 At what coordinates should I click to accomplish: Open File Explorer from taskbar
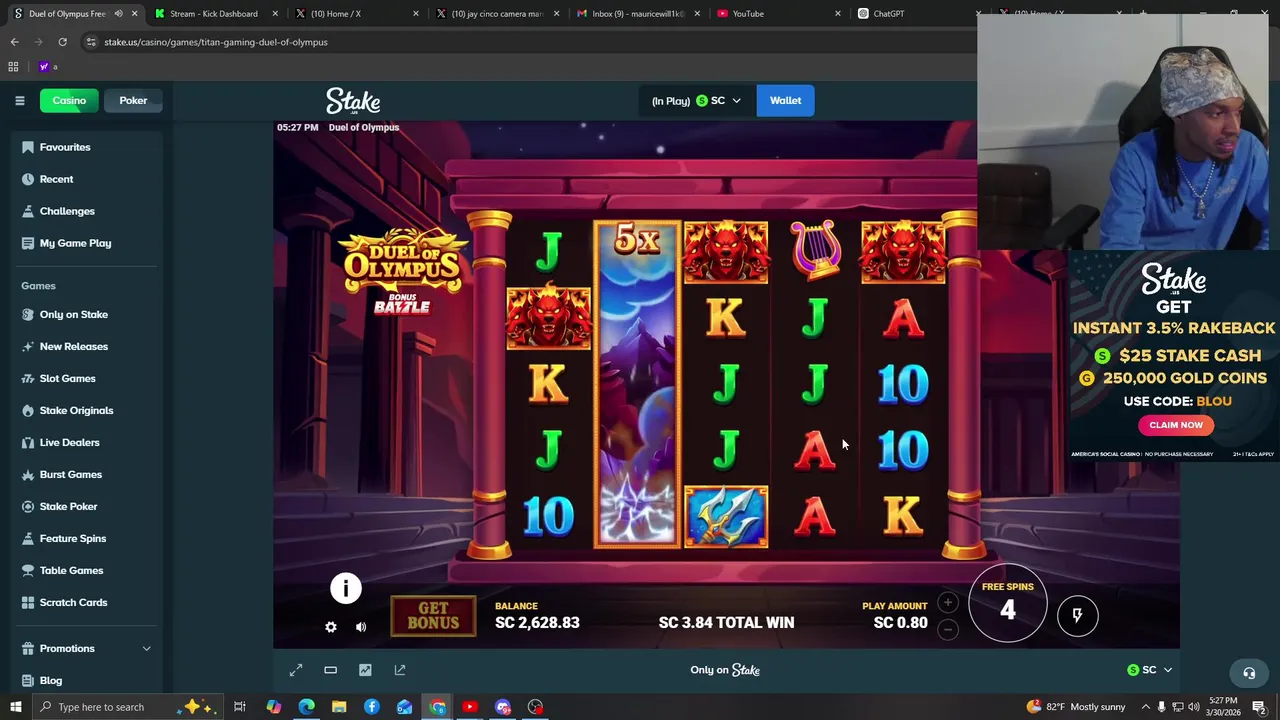(339, 707)
